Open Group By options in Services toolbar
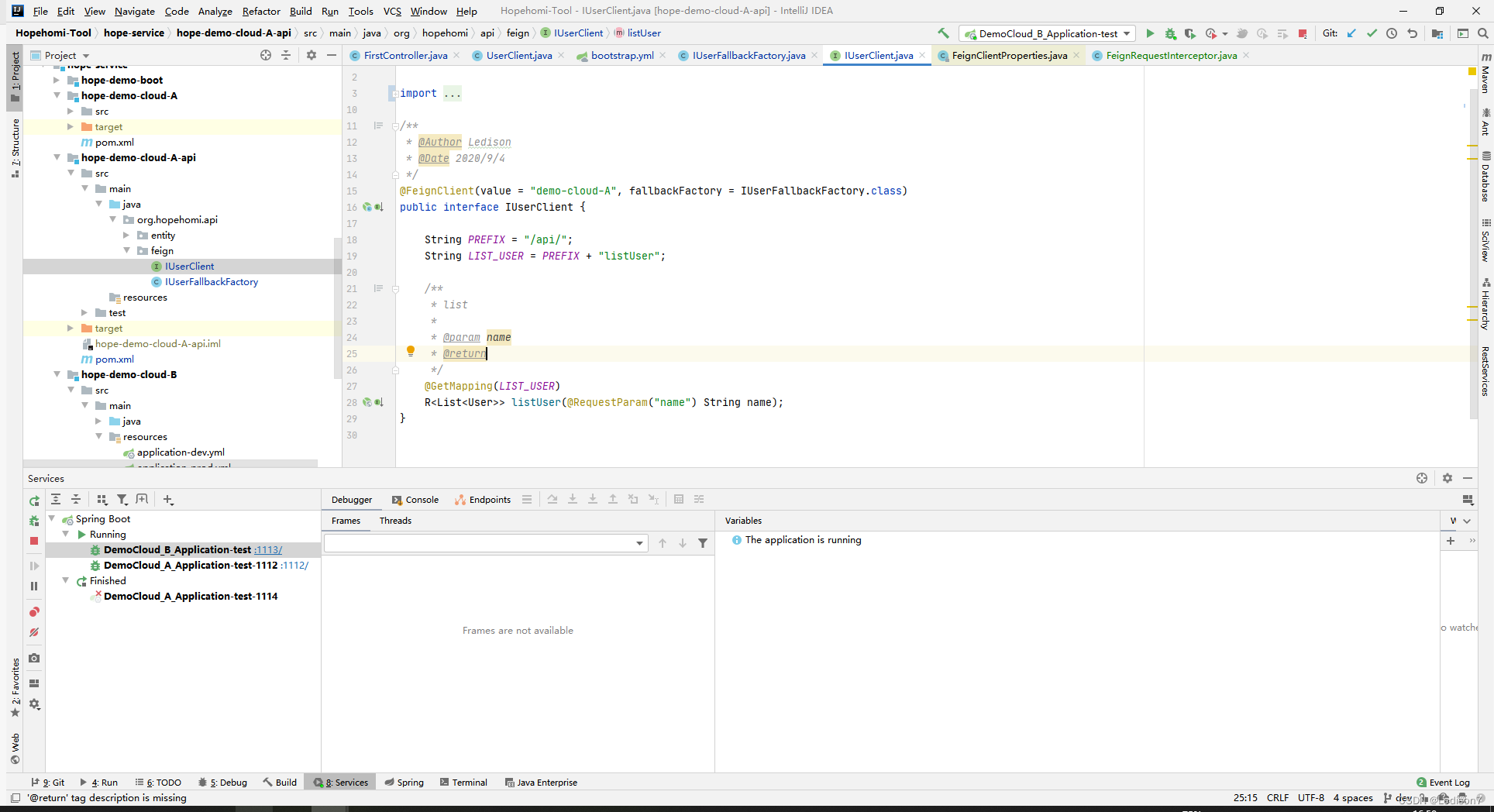This screenshot has width=1494, height=812. 102,500
